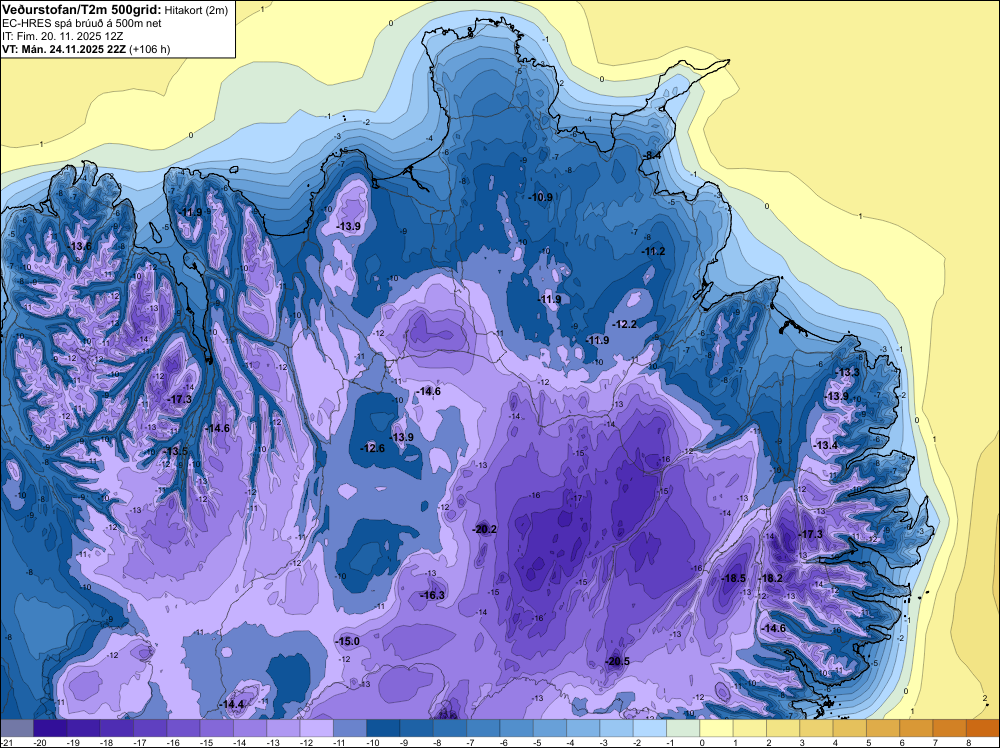Click the -20.5 temperature value on map
The width and height of the screenshot is (1000, 748).
tap(617, 661)
